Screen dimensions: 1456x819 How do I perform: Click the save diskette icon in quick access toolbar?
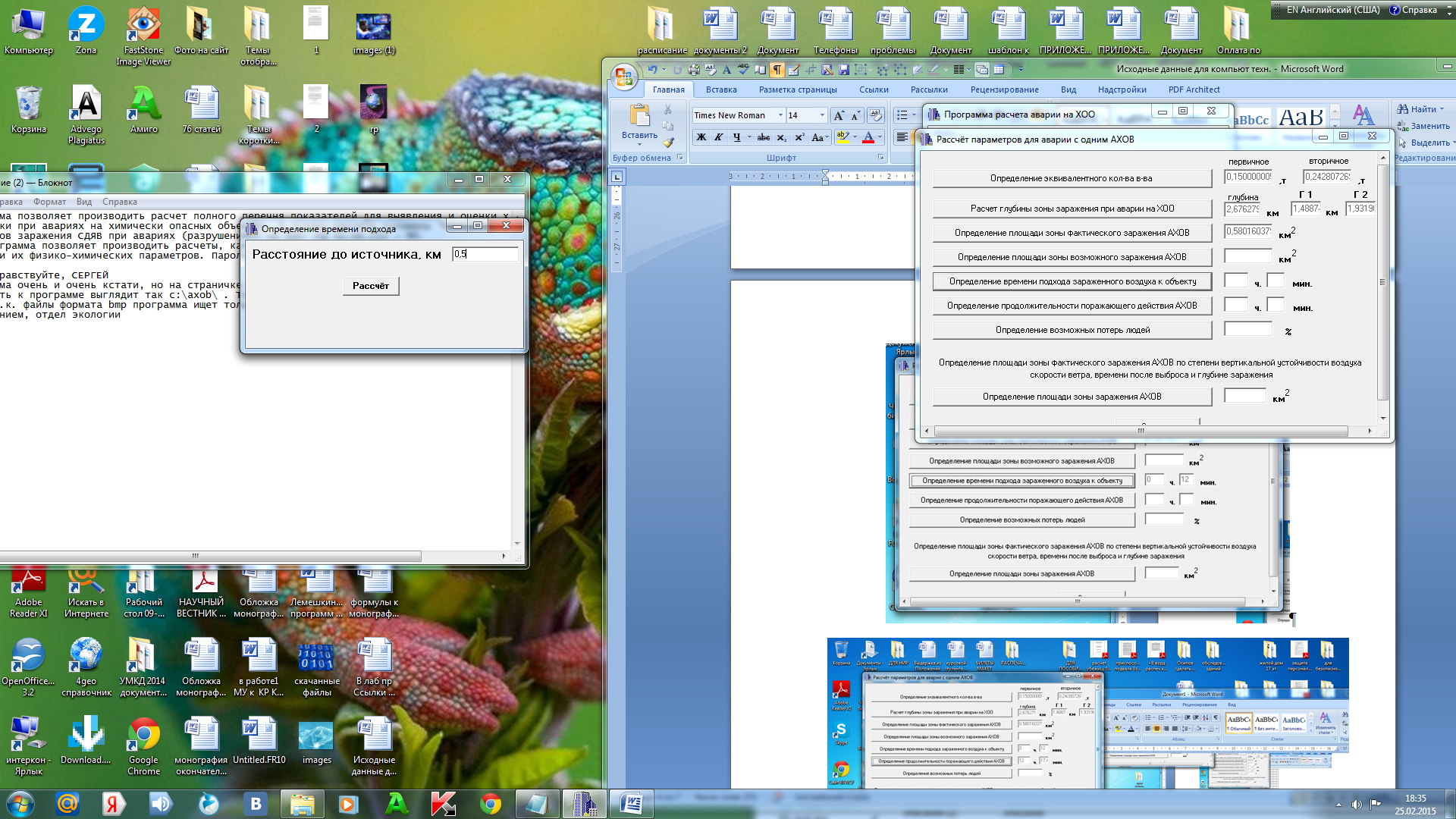point(843,70)
